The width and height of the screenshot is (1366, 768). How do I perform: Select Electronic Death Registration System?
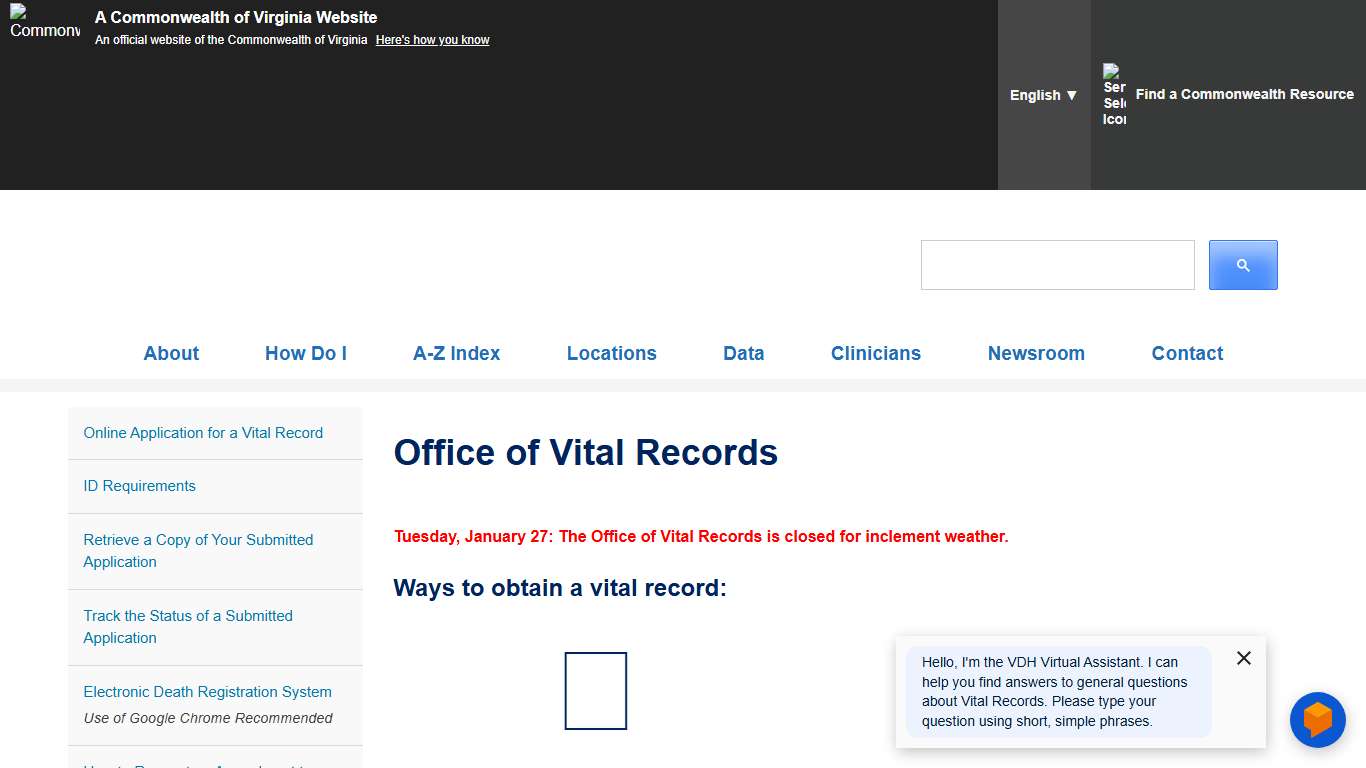[207, 691]
